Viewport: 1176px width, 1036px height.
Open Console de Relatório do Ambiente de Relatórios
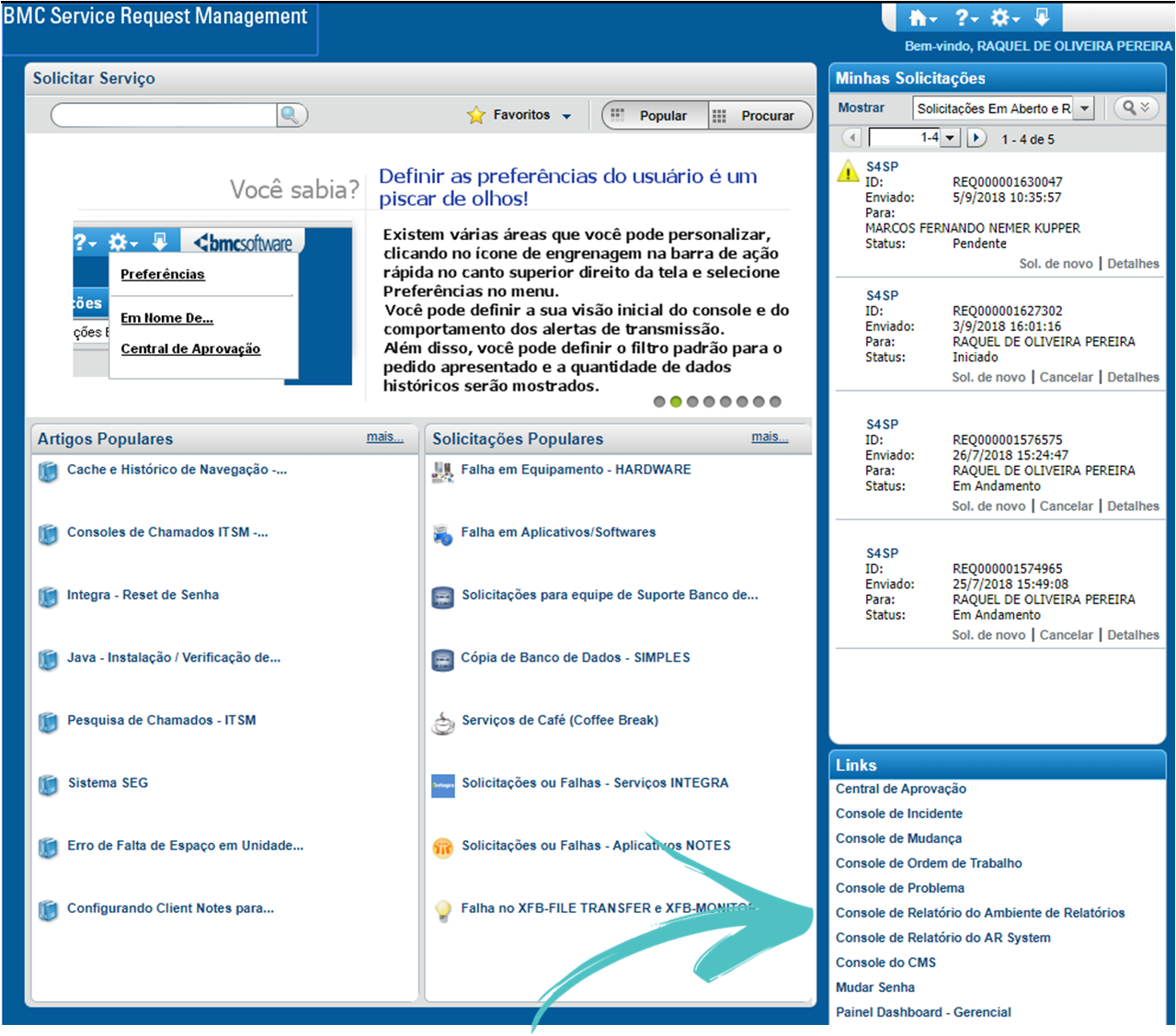point(980,913)
